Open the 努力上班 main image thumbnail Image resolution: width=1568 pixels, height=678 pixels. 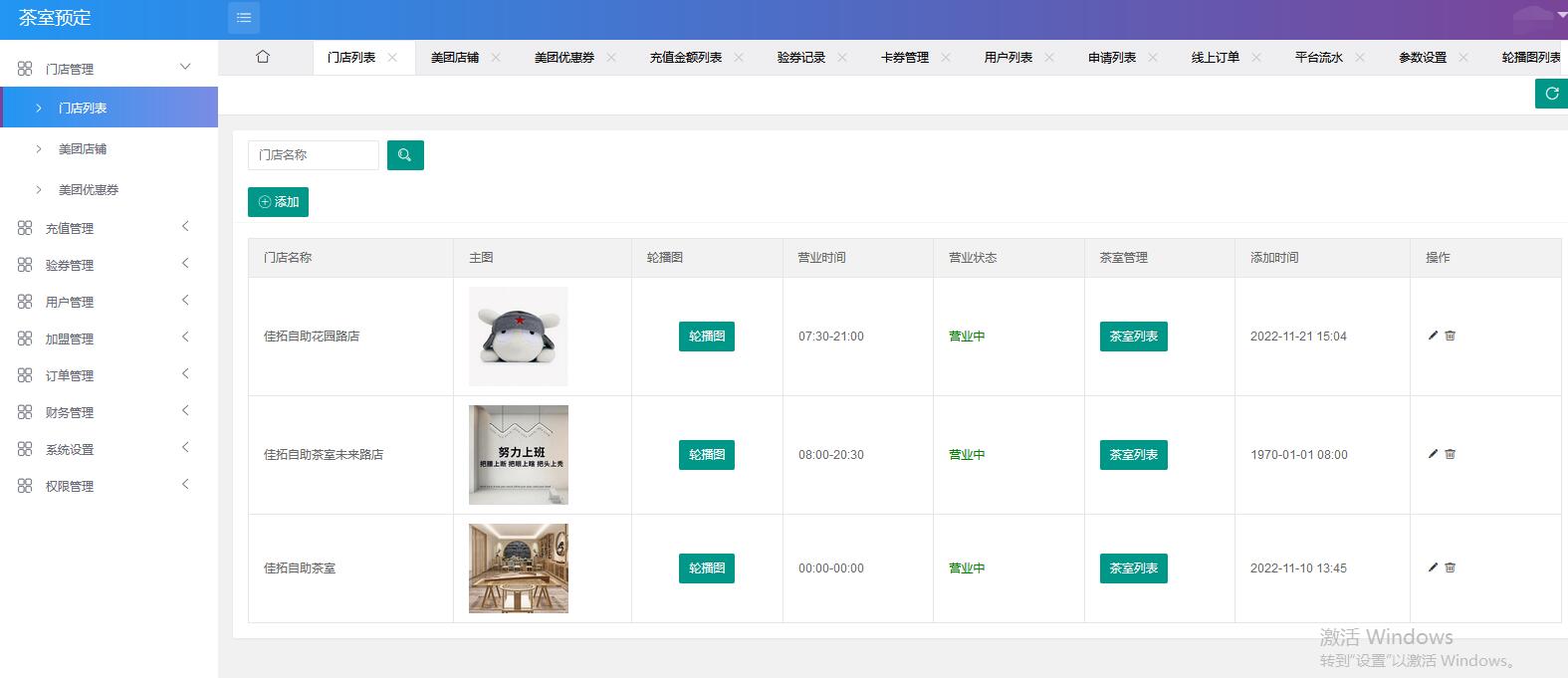tap(519, 455)
